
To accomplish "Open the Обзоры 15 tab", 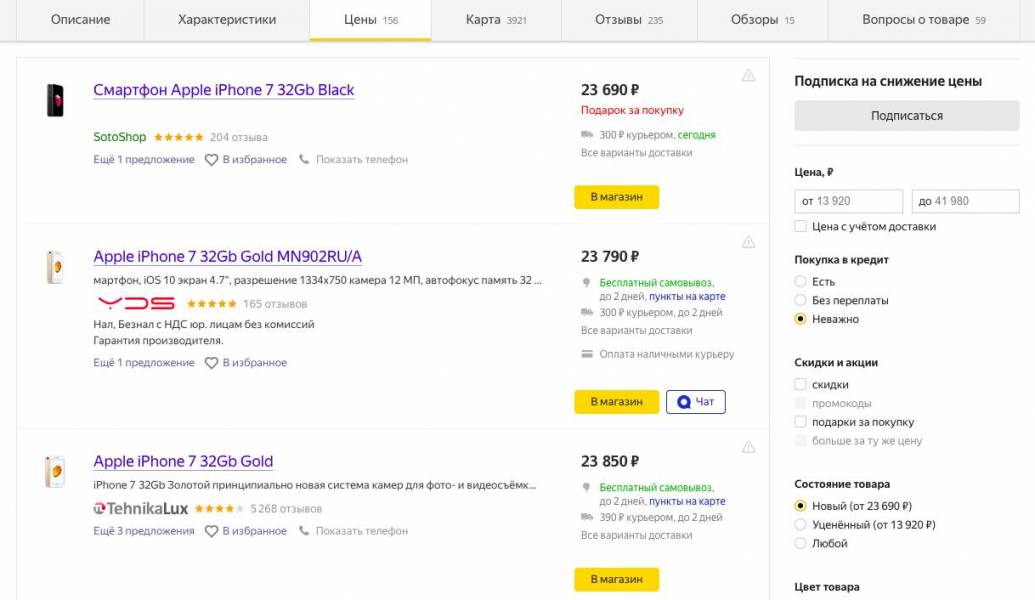I will 762,20.
